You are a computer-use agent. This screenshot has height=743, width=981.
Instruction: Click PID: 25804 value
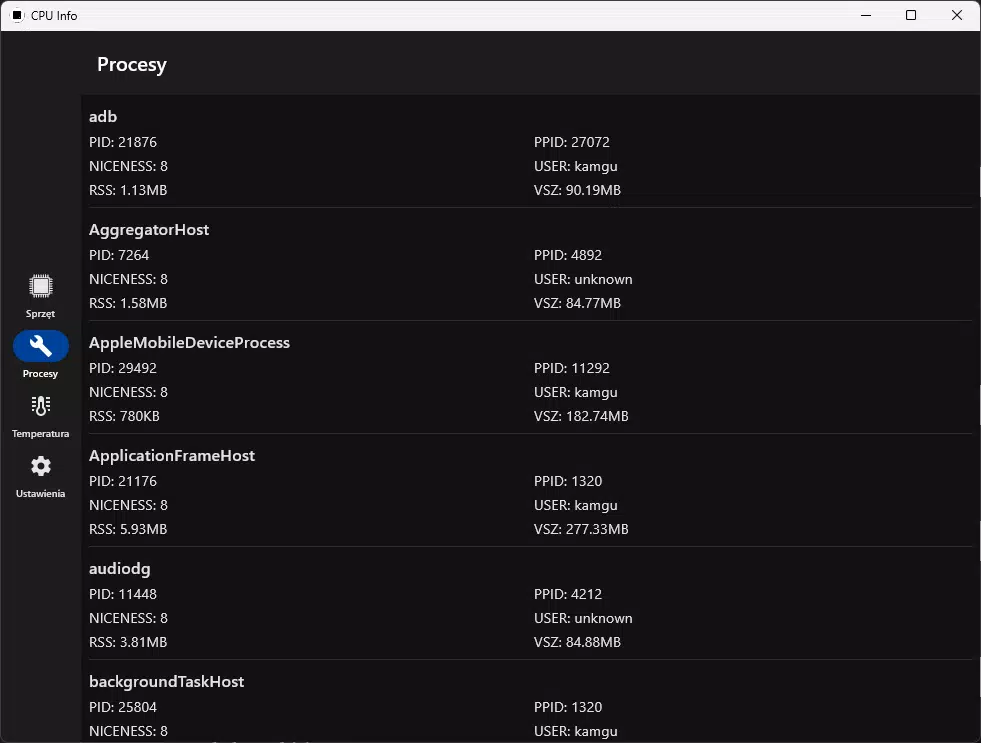tap(123, 707)
